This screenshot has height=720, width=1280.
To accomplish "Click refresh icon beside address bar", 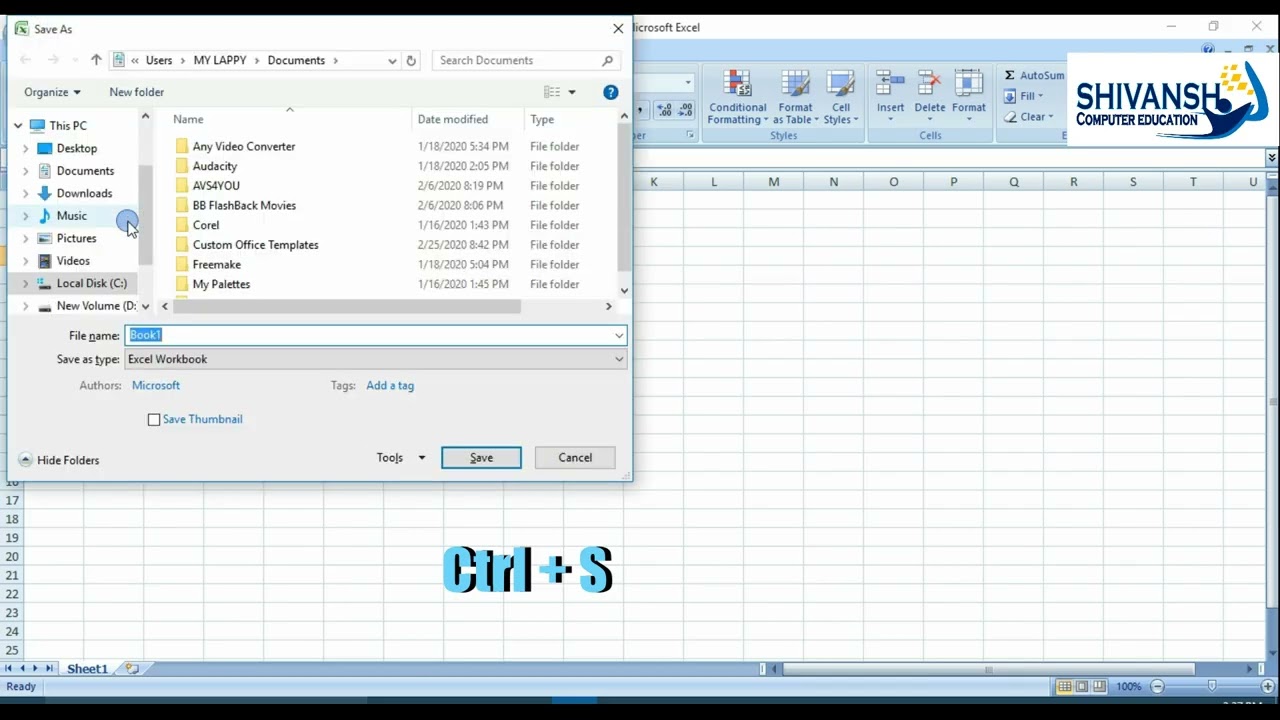I will (411, 61).
